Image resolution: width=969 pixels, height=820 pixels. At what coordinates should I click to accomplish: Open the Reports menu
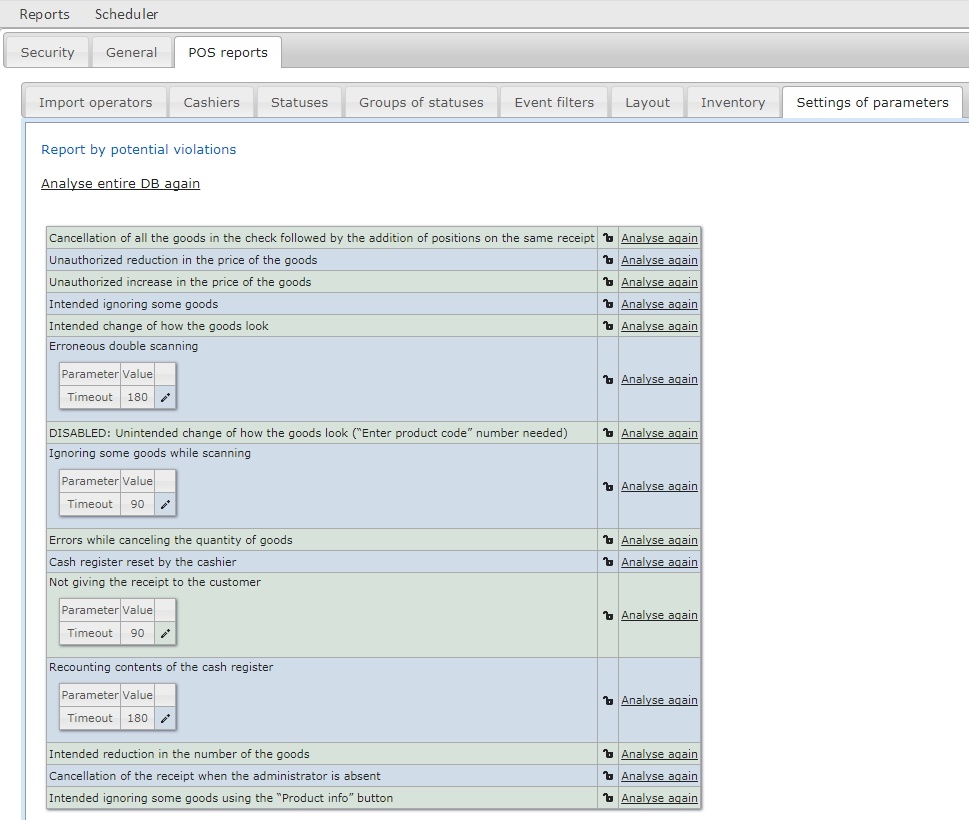(x=45, y=14)
